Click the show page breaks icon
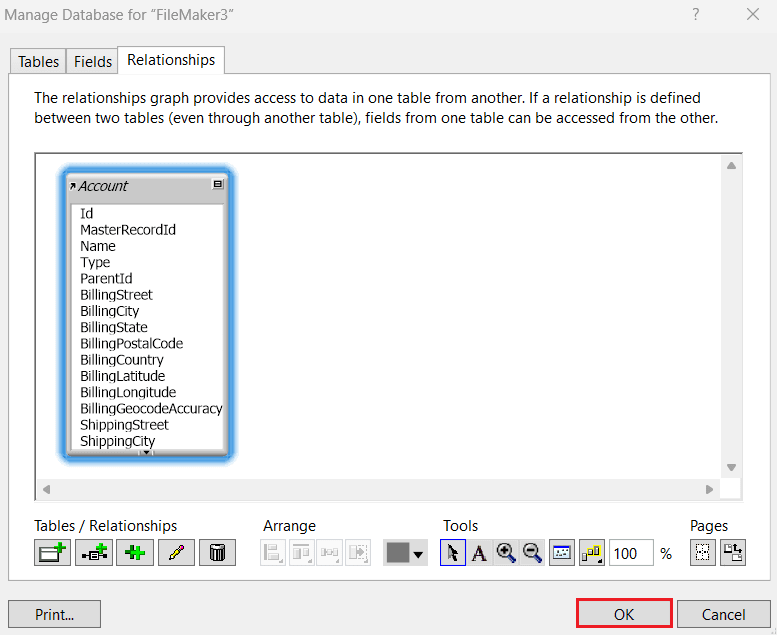This screenshot has height=635, width=777. 704,553
